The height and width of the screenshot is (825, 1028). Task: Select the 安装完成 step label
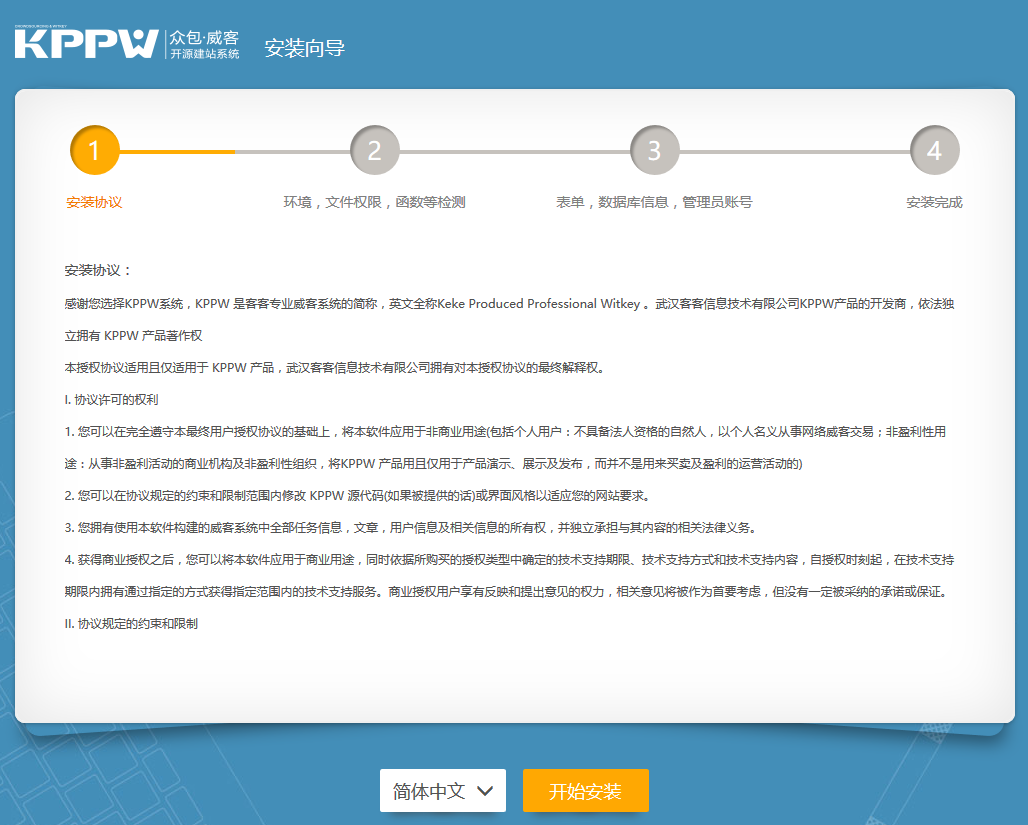934,202
